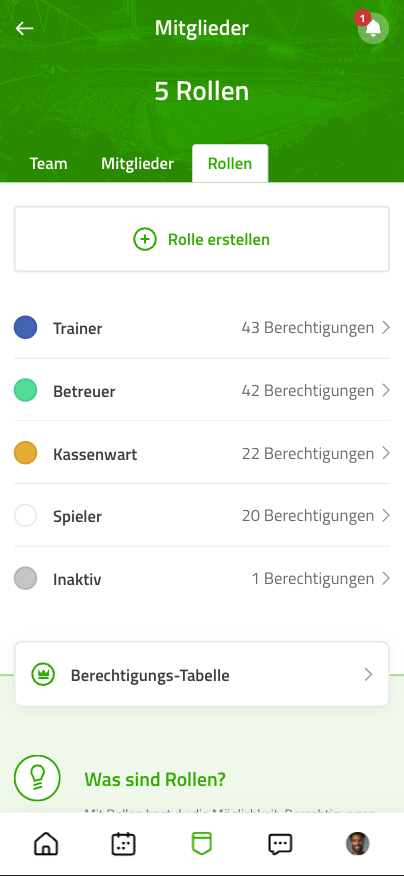Open the 22 Berechtigungen of Kassenwart
This screenshot has height=876, width=404.
tap(308, 453)
